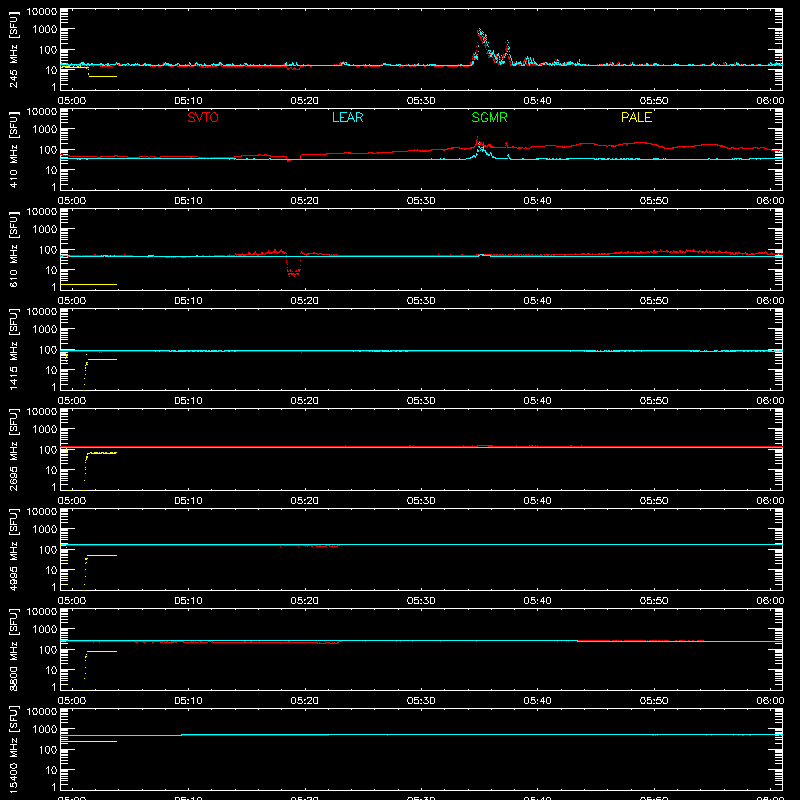The width and height of the screenshot is (800, 800).
Task: Click the yellow PALE segment in 15400 MHz plot
Action: tap(89, 741)
